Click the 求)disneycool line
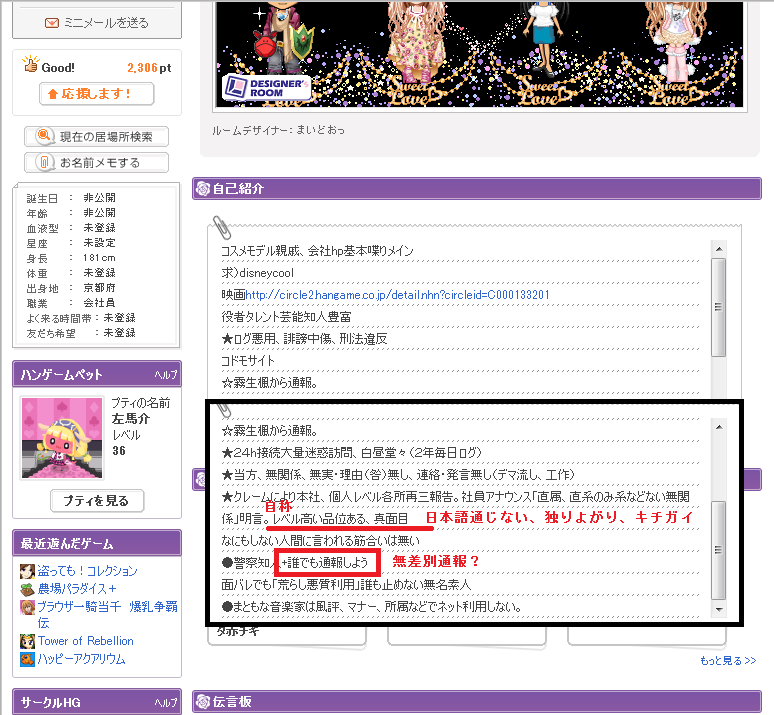The image size is (774, 715). coord(258,273)
